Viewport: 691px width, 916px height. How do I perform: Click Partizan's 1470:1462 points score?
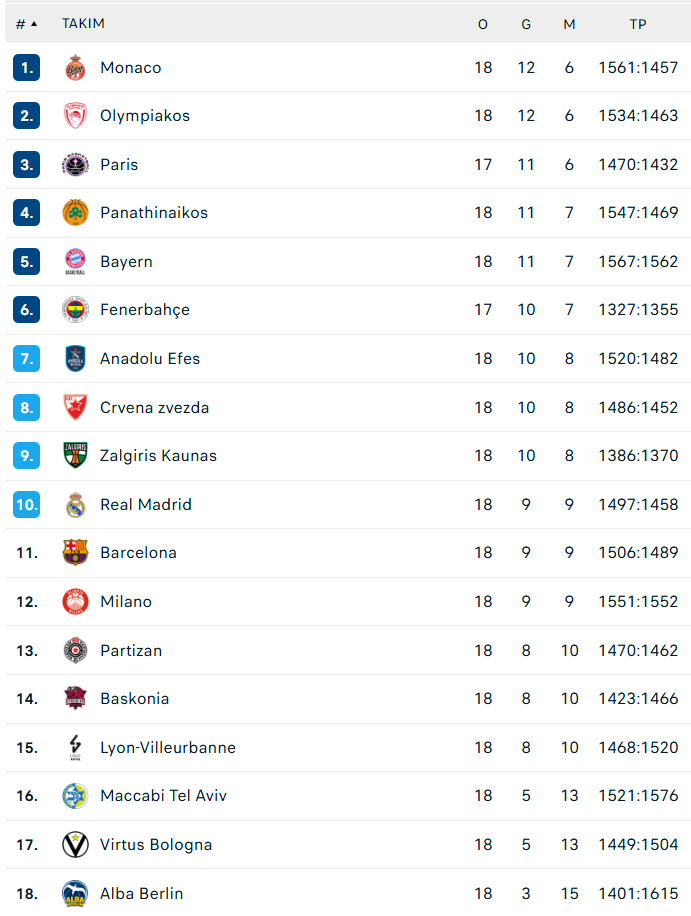point(638,651)
